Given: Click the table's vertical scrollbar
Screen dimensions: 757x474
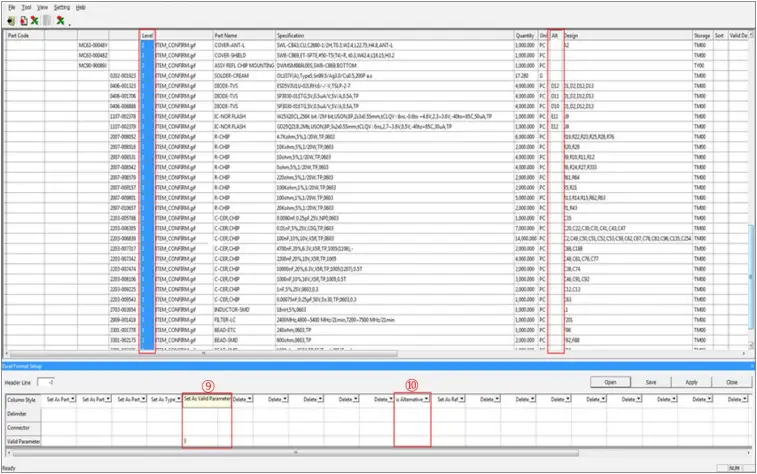Looking at the screenshot, I should [x=751, y=277].
